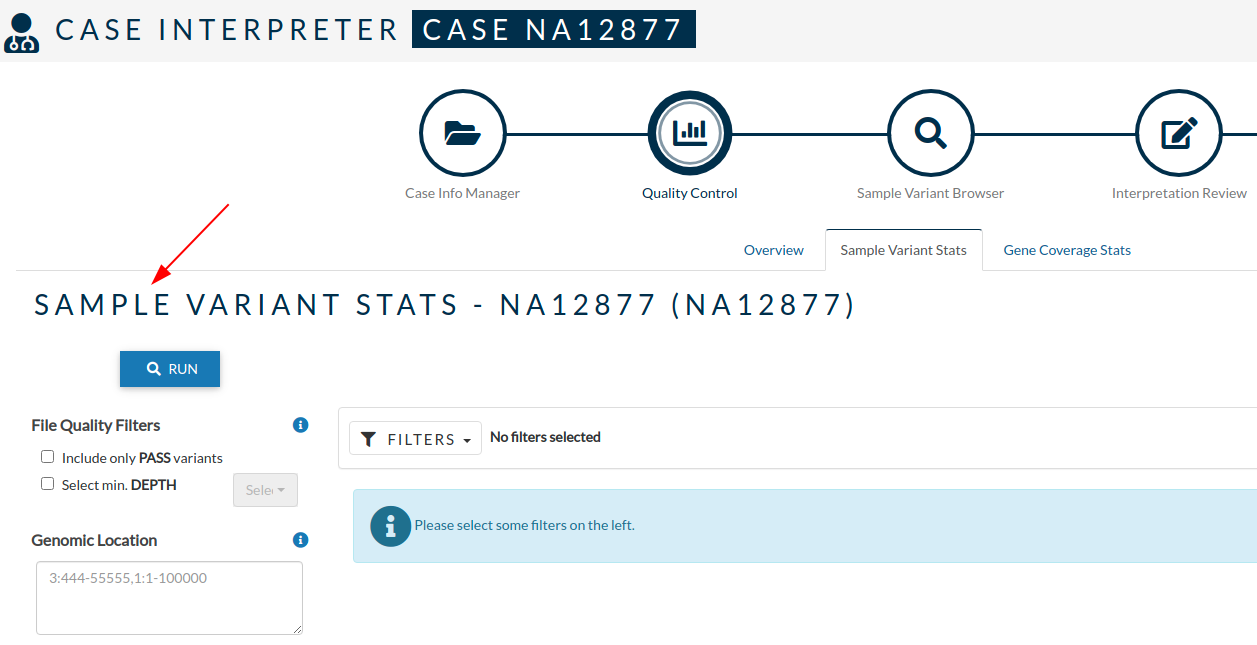Open Sample Variant Browser magnifier icon
Viewport: 1257px width, 645px height.
click(x=929, y=133)
